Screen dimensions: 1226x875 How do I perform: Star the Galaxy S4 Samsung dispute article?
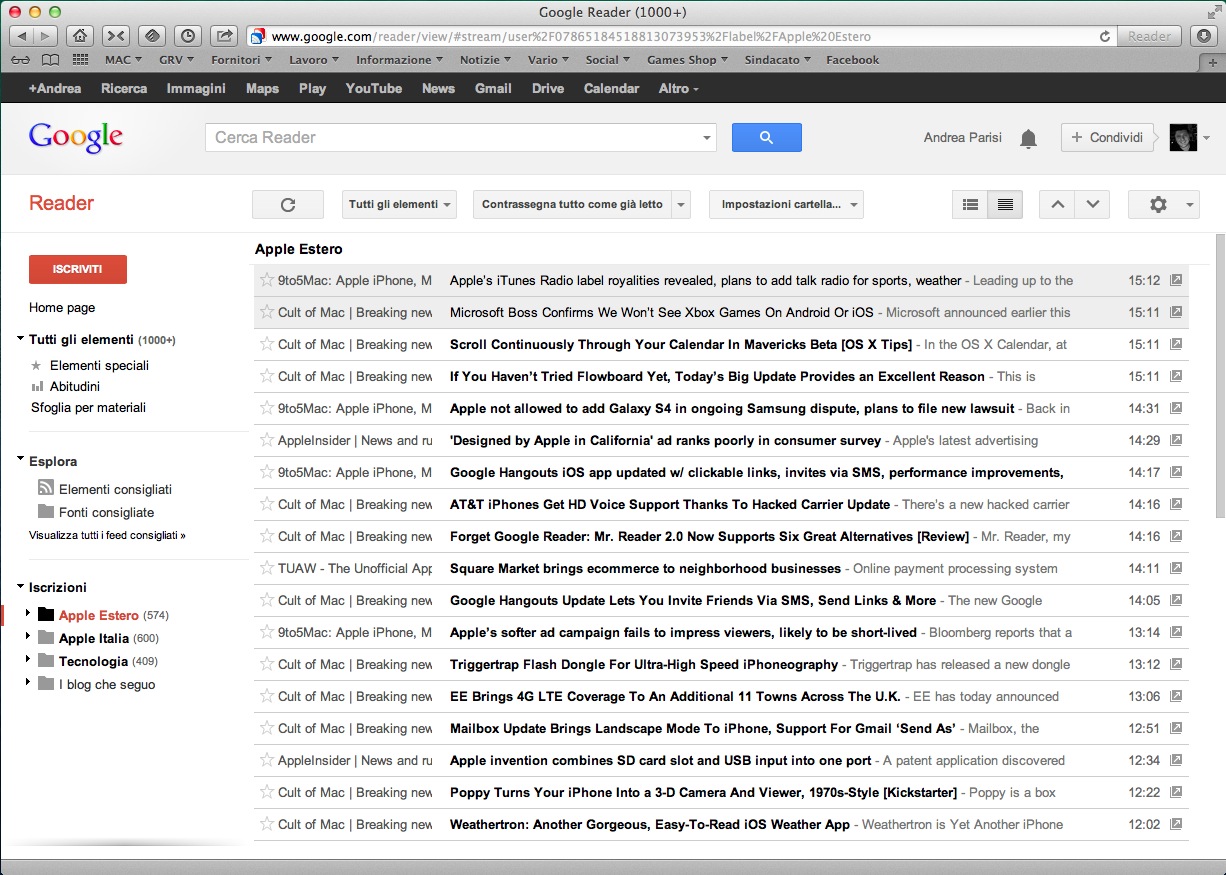267,408
